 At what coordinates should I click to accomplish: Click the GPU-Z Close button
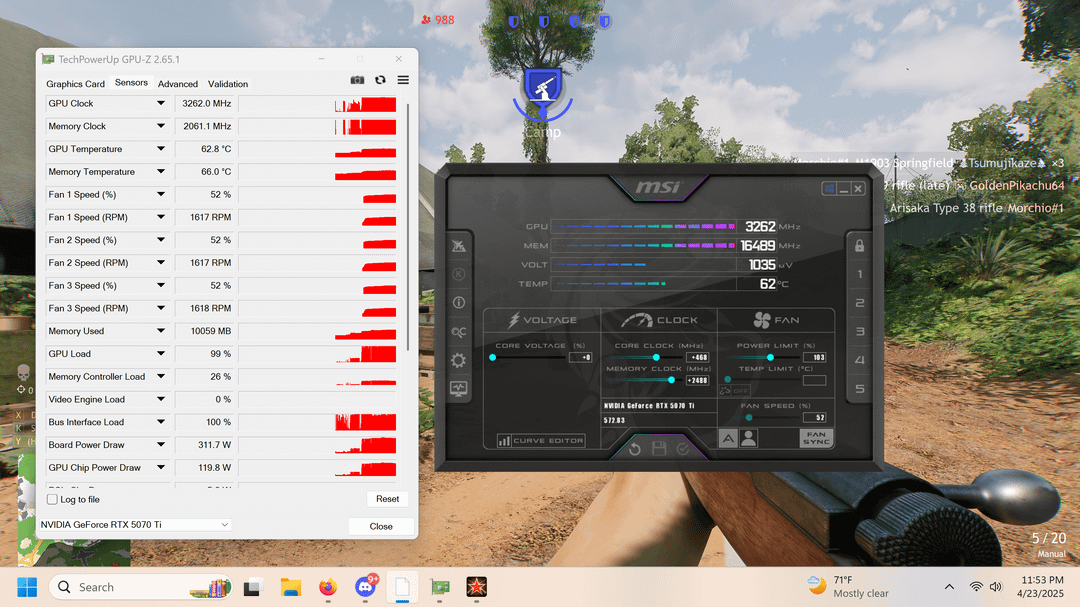click(381, 526)
